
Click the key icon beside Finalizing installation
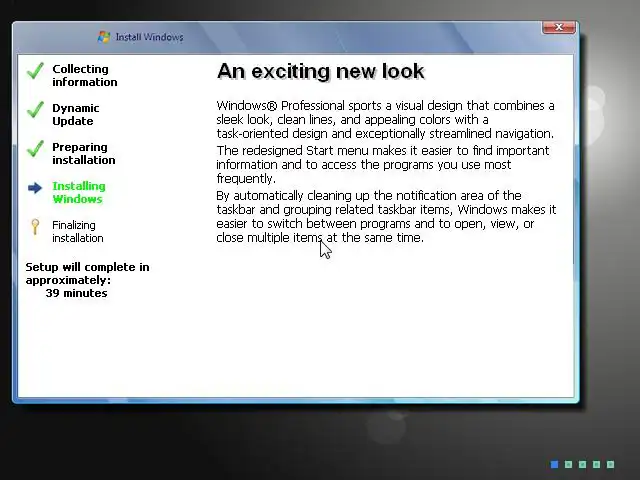pos(35,227)
